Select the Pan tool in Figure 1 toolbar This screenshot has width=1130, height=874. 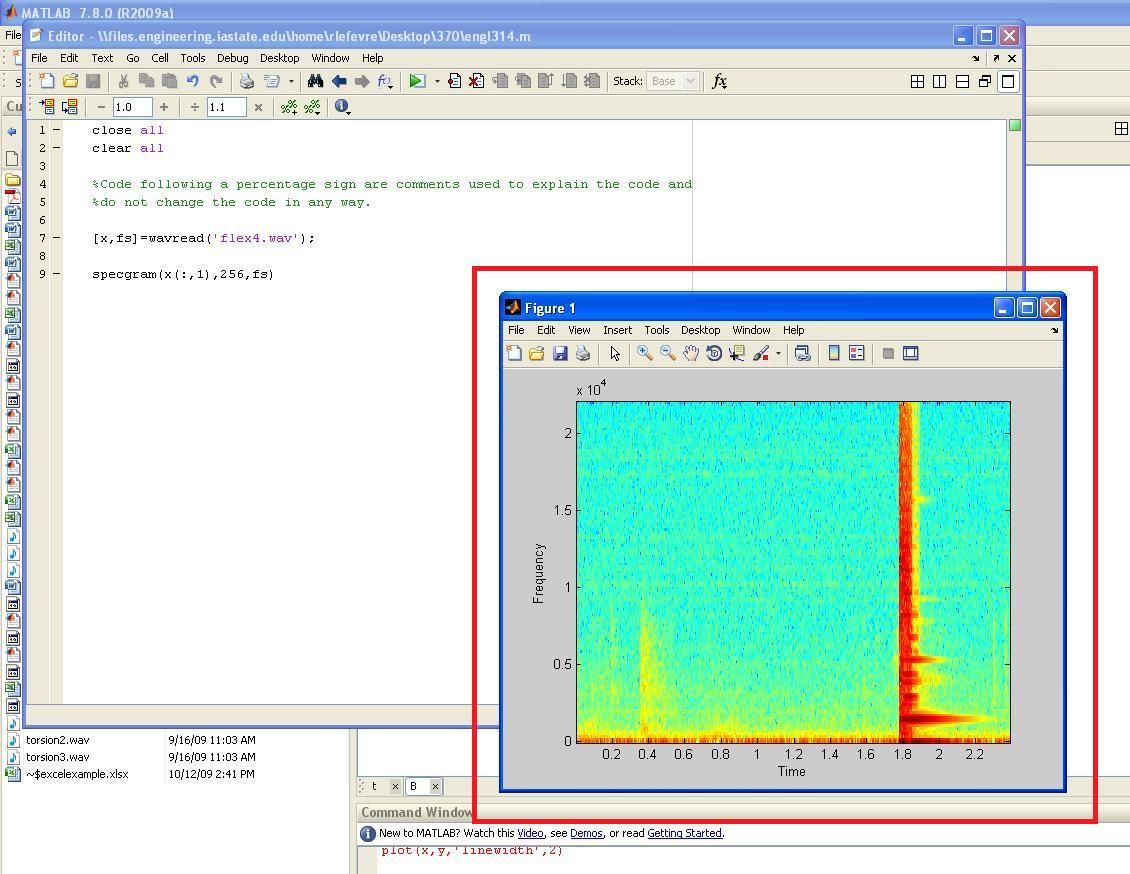tap(690, 352)
